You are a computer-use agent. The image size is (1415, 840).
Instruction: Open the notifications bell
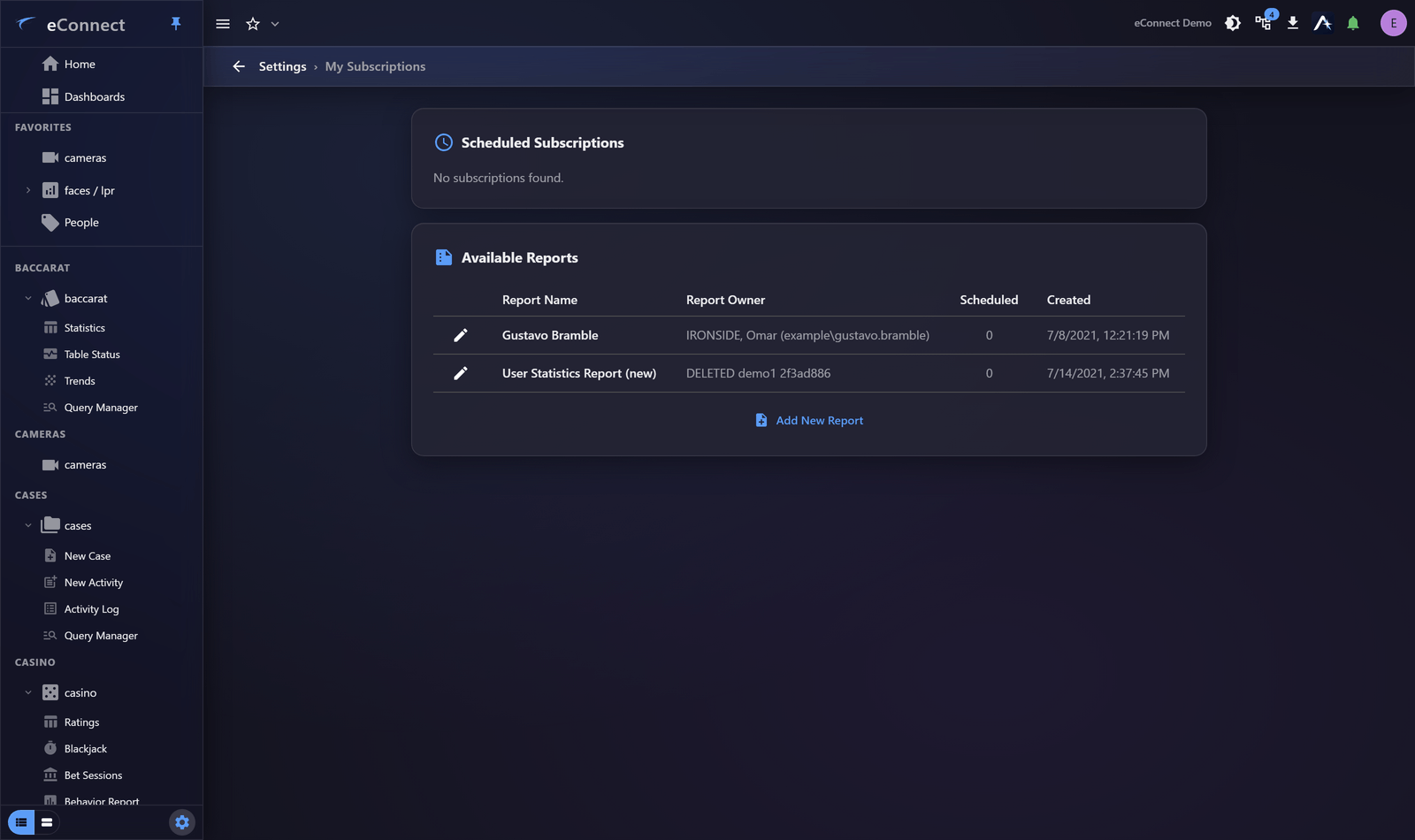(x=1353, y=23)
